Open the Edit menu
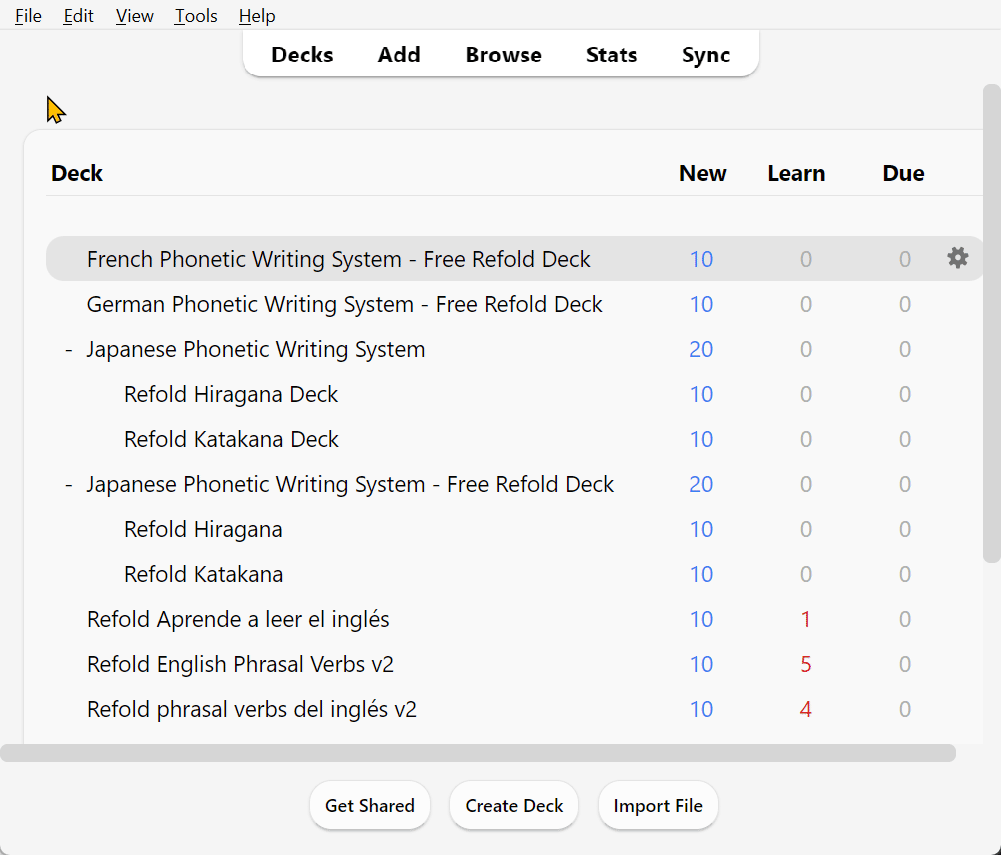This screenshot has height=855, width=1001. pos(78,16)
